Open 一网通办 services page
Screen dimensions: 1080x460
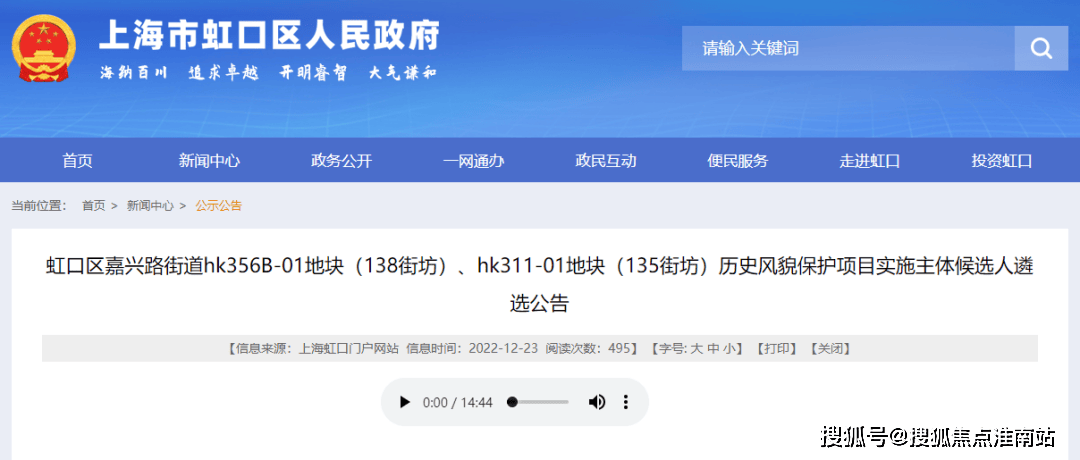point(473,161)
